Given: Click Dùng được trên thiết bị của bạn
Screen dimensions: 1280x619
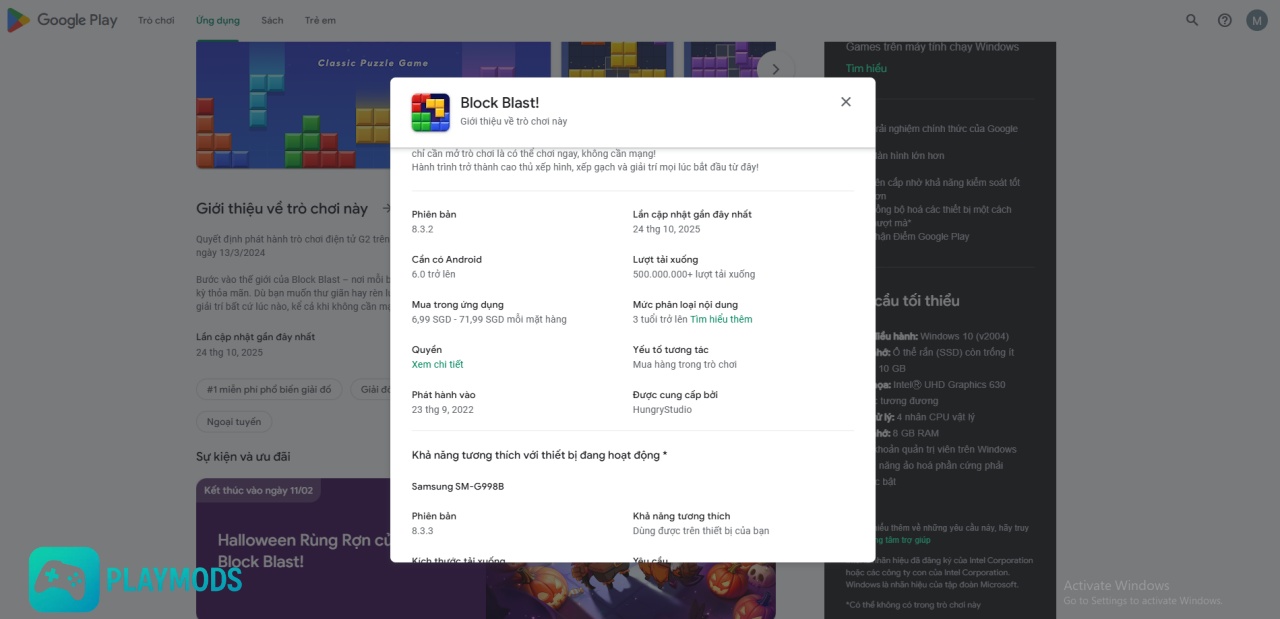Looking at the screenshot, I should (x=701, y=531).
